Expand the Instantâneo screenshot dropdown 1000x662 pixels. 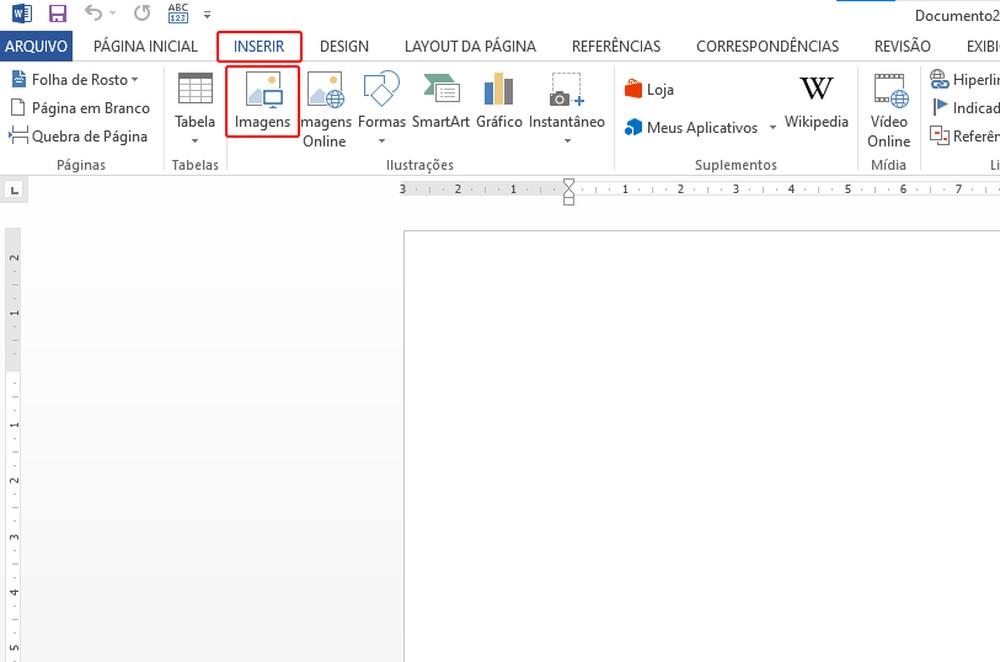(567, 140)
